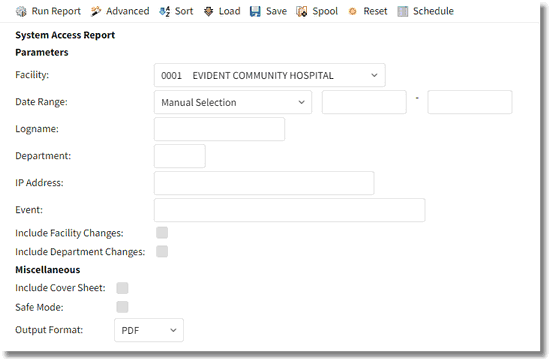550x361 pixels.
Task: Enable Include Facility Changes checkbox
Action: [162, 233]
